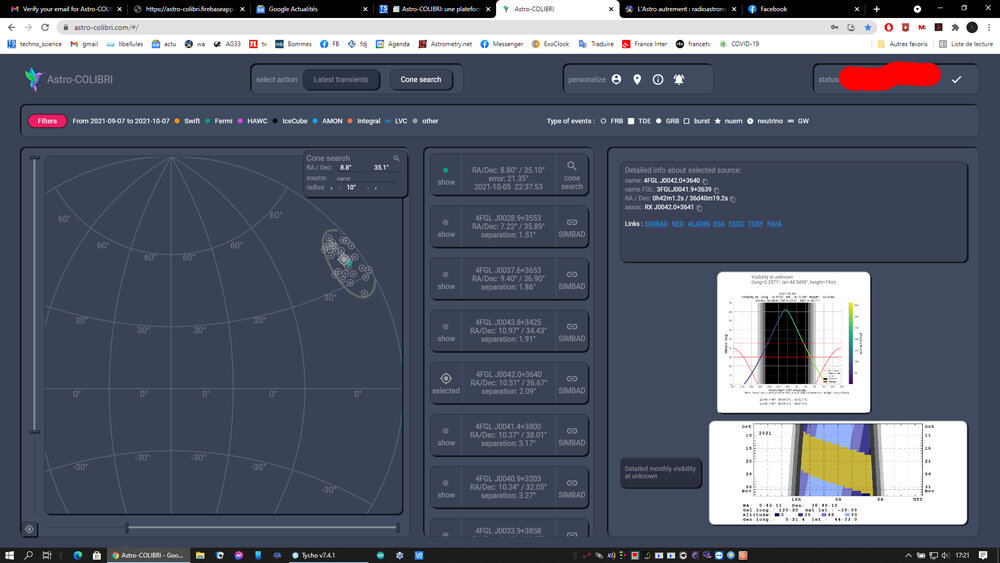The image size is (1000, 563).
Task: Open SIMBAD link for 4FGL J0037.6+3653
Action: click(x=571, y=279)
